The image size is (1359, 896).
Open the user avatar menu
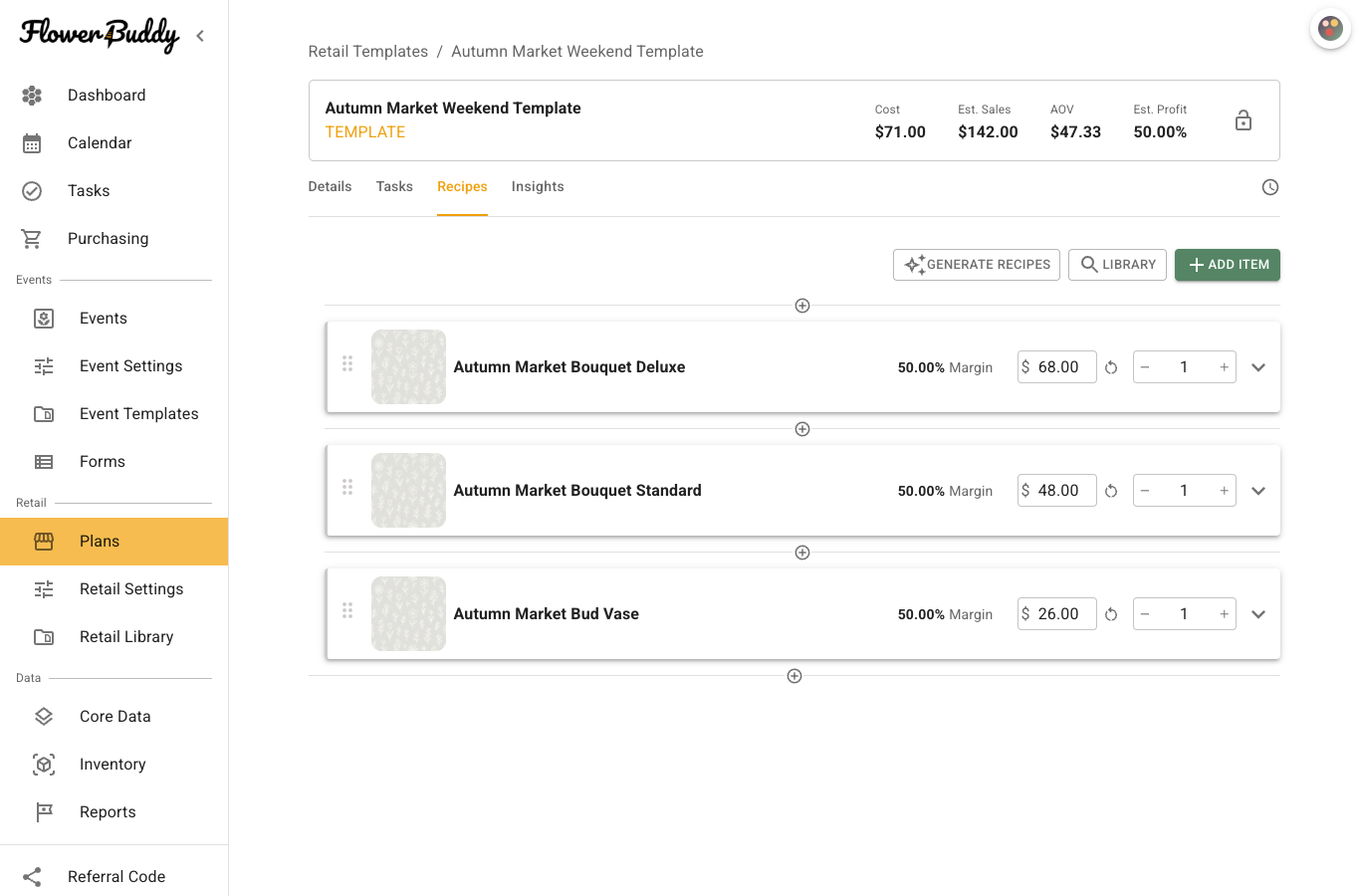pos(1330,29)
